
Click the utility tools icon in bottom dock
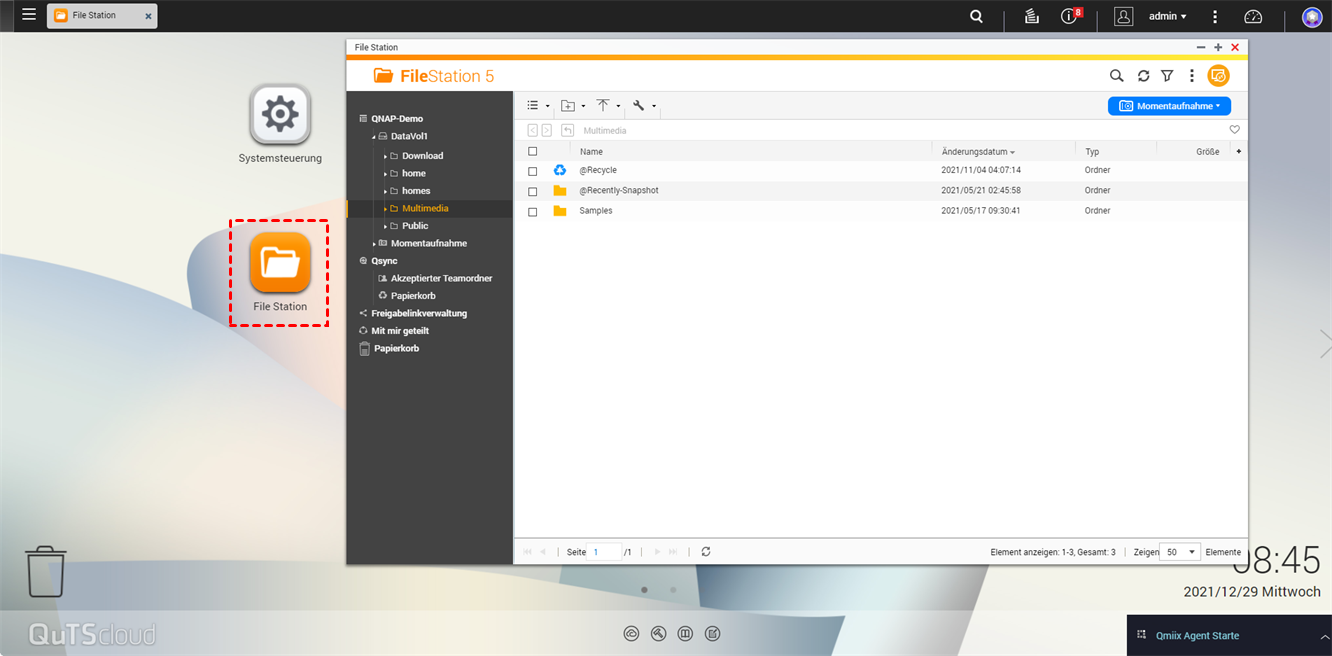click(658, 634)
